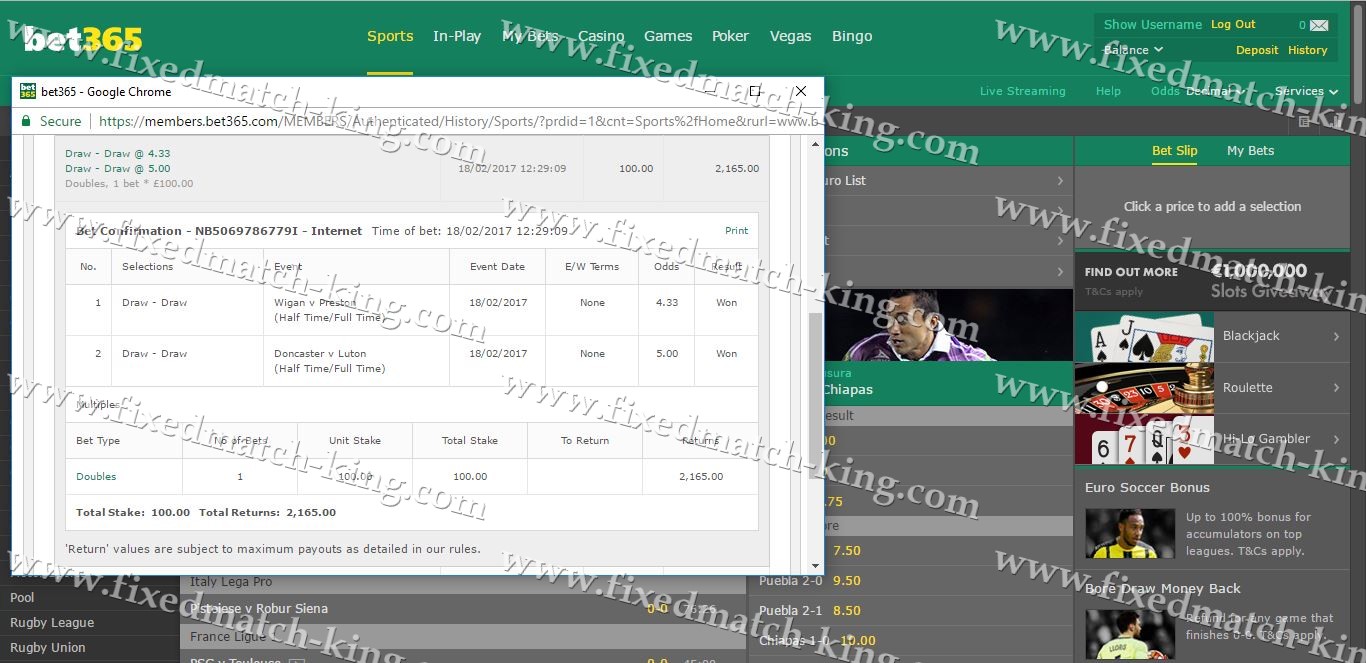
Task: Select Rugby League in left sidebar
Action: [52, 623]
